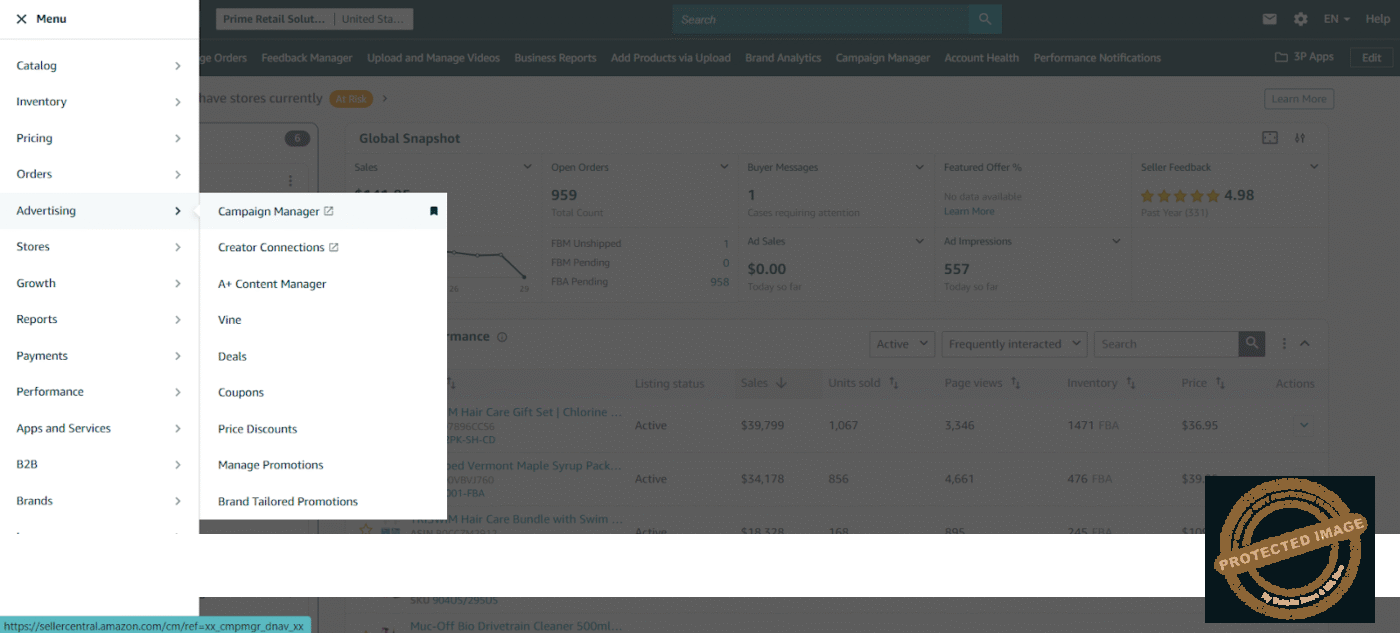This screenshot has height=633, width=1400.
Task: Open Business Reports in top navigation
Action: pos(555,58)
